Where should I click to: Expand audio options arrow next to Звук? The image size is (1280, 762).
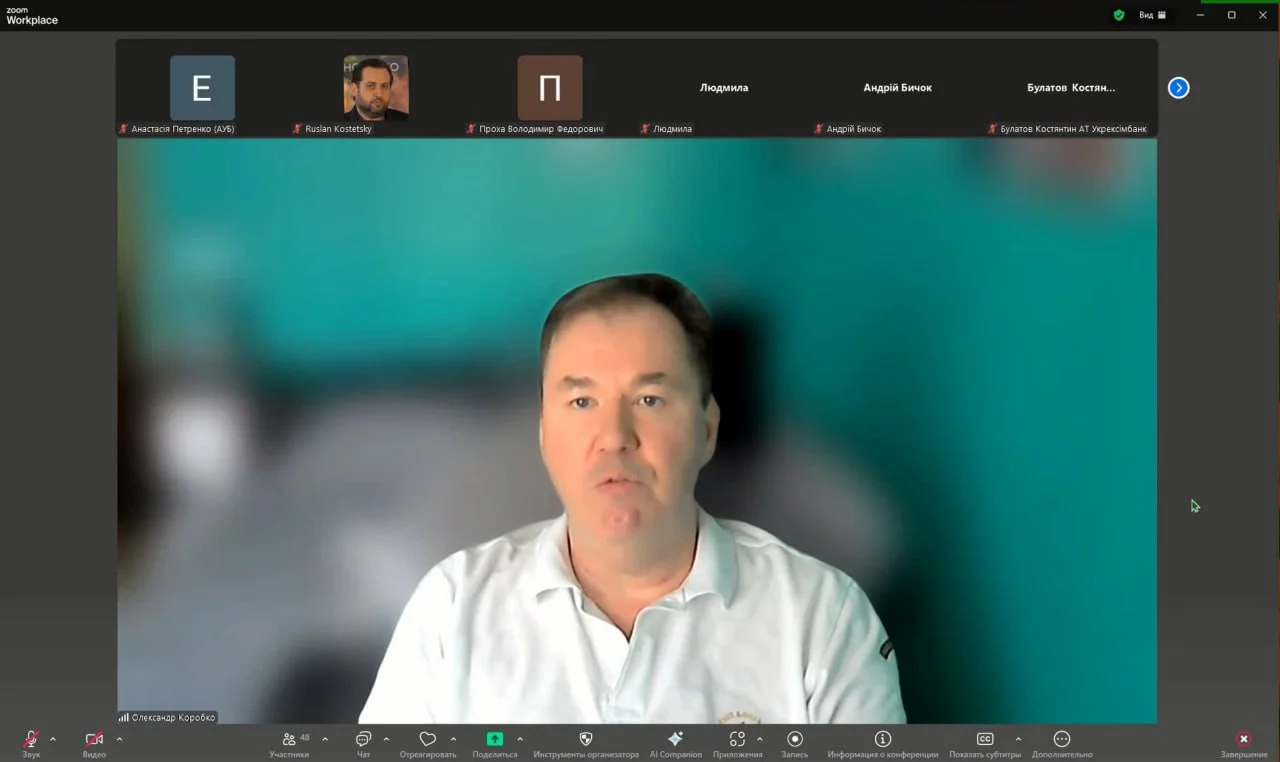[53, 739]
